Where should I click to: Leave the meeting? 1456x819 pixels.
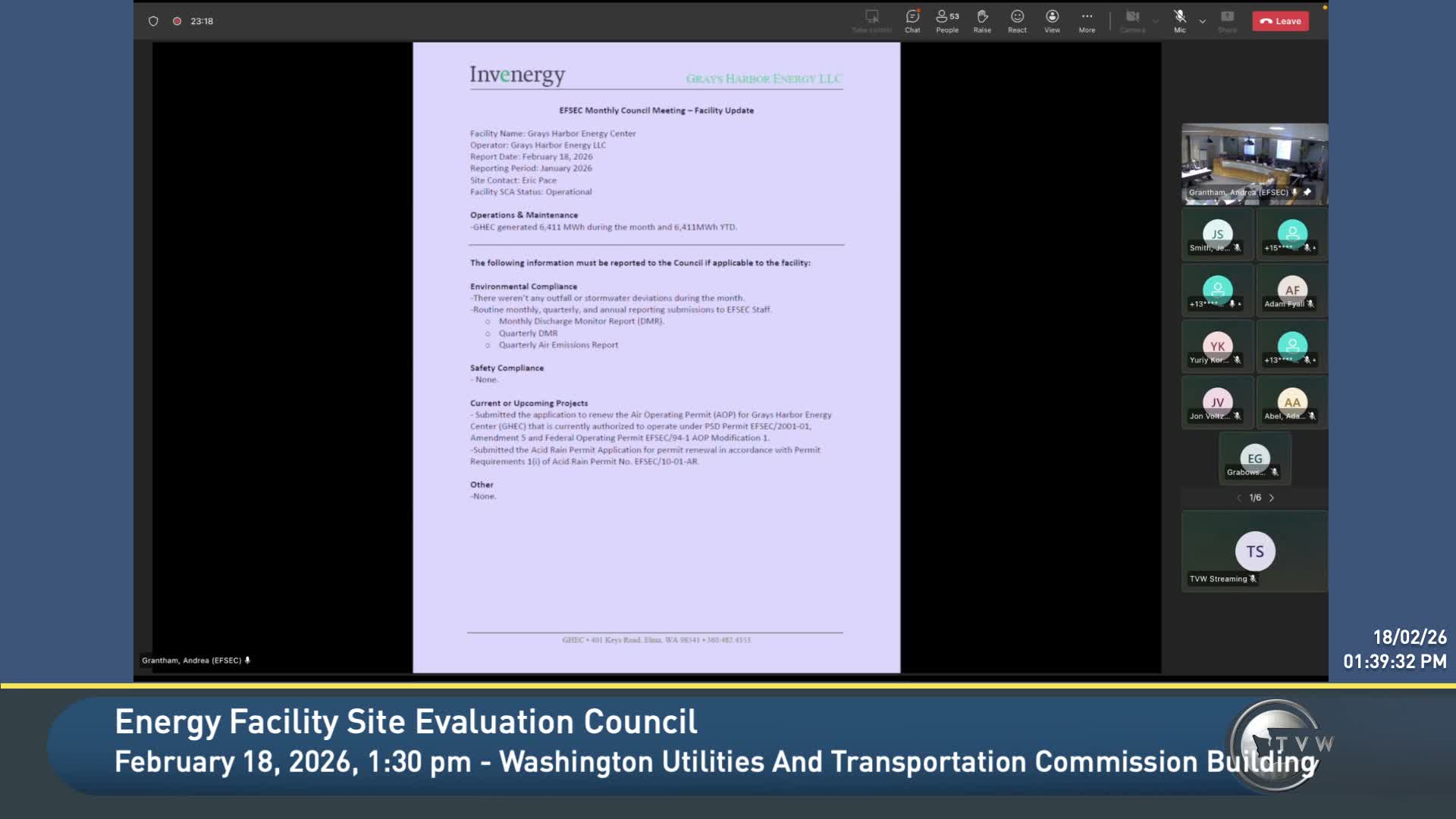[1280, 21]
